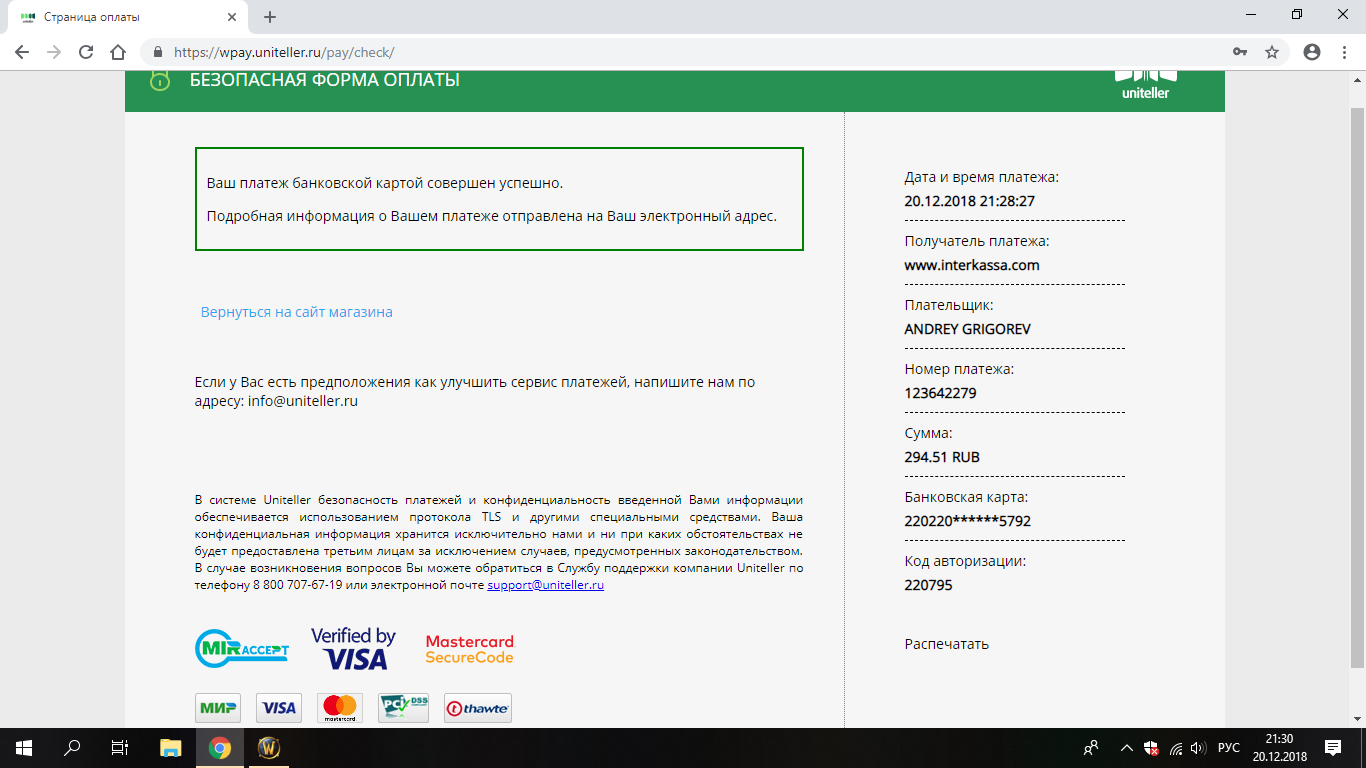
Task: Open File Explorer from the taskbar
Action: click(x=171, y=748)
